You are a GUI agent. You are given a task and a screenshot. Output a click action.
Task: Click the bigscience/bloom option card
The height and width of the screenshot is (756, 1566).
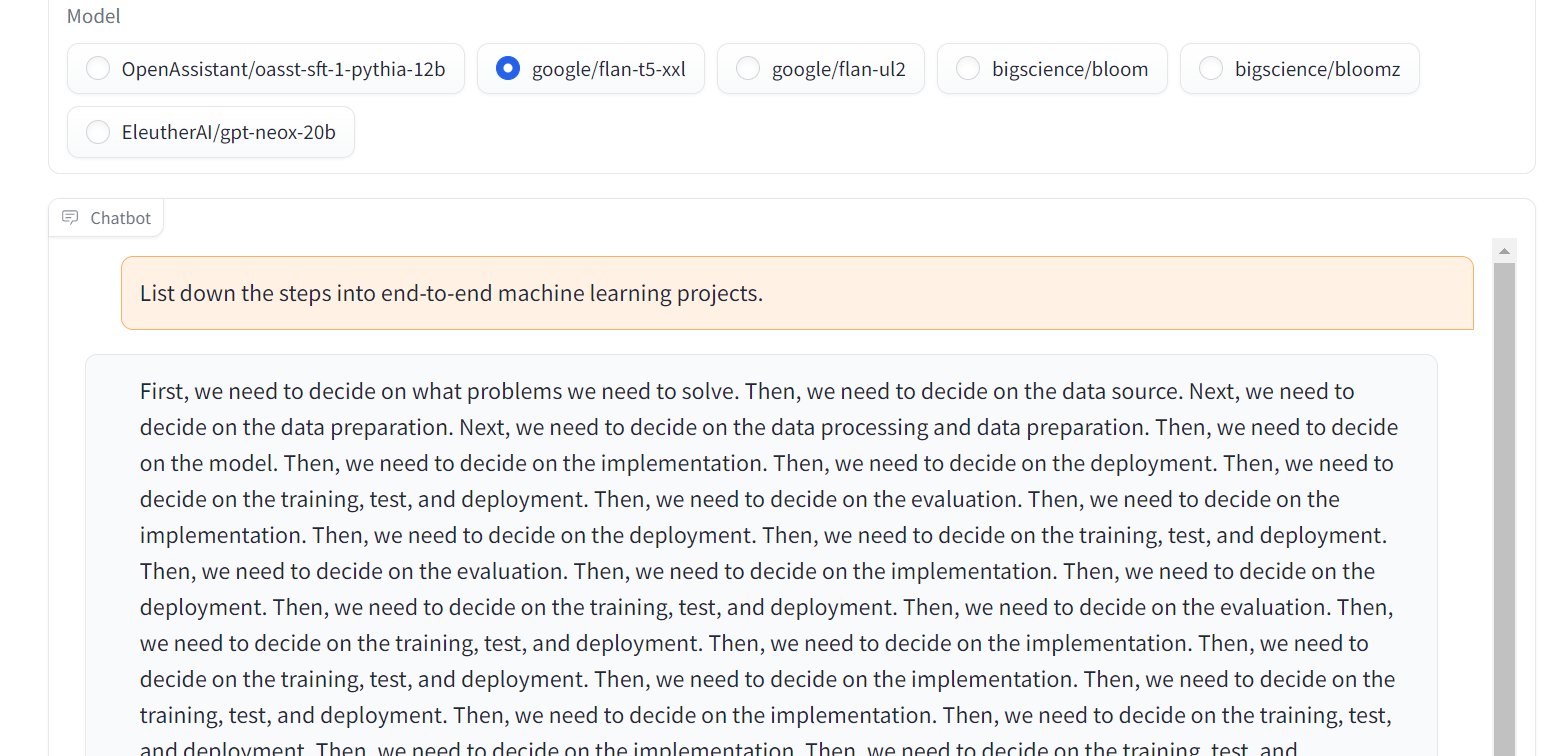tap(1052, 68)
